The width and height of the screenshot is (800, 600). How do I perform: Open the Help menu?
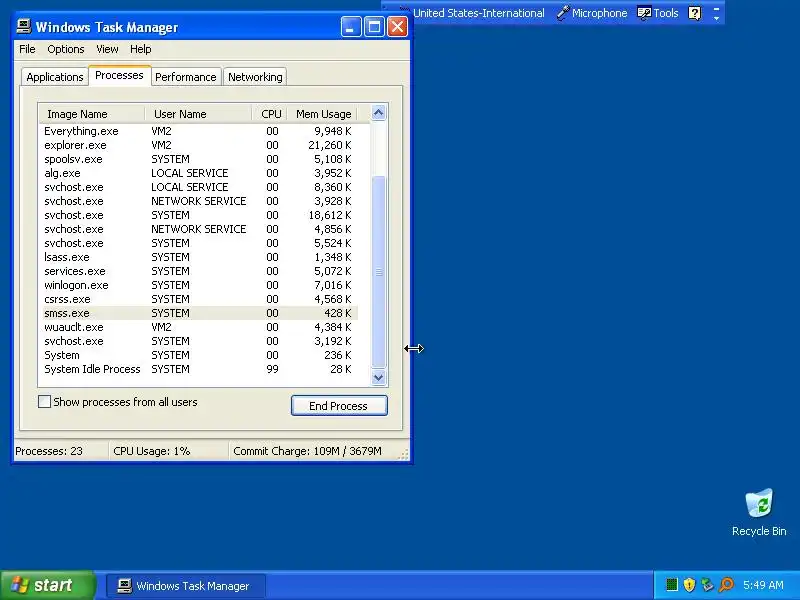click(x=140, y=49)
